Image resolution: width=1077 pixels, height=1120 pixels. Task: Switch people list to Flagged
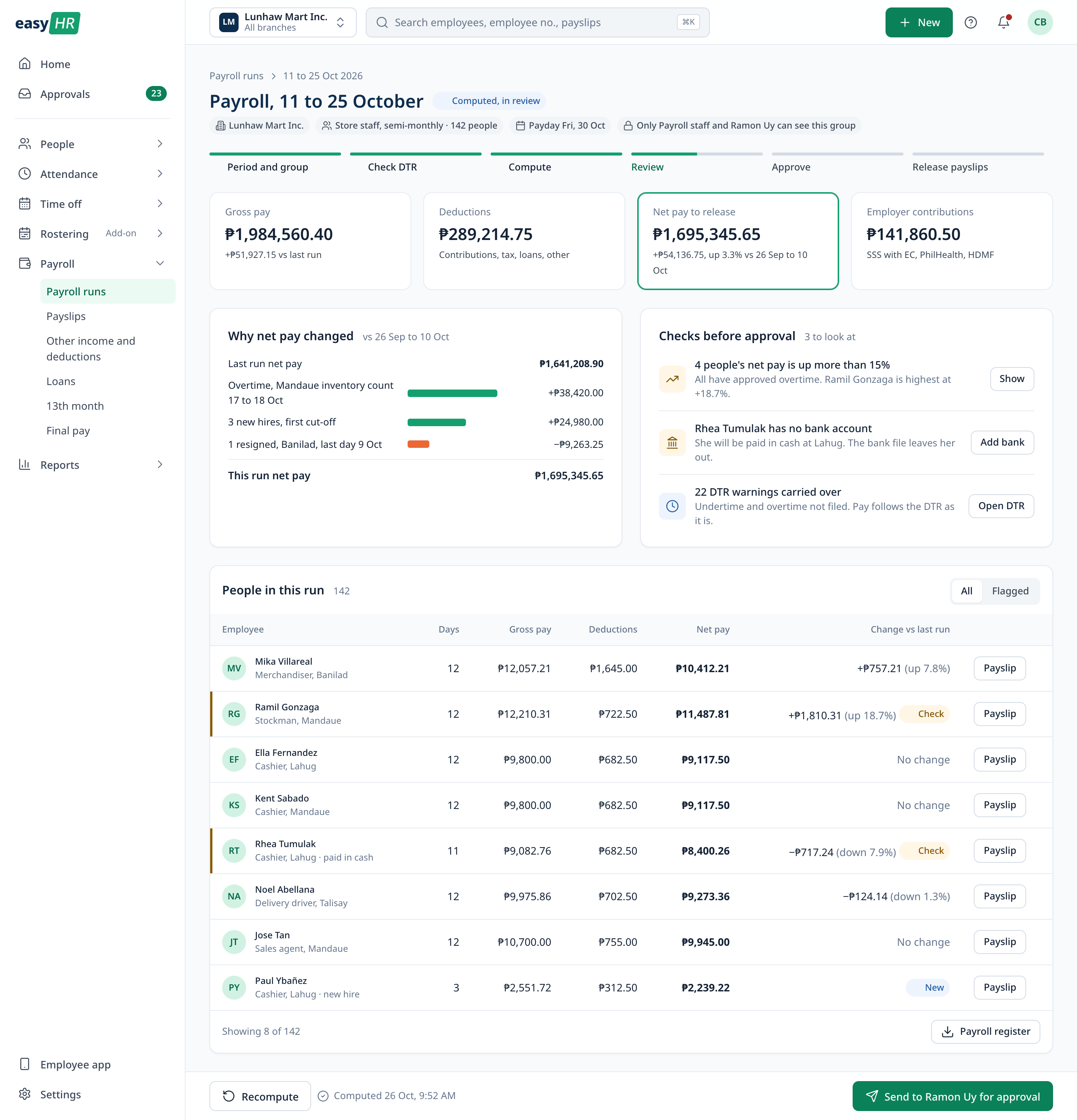pyautogui.click(x=1010, y=591)
